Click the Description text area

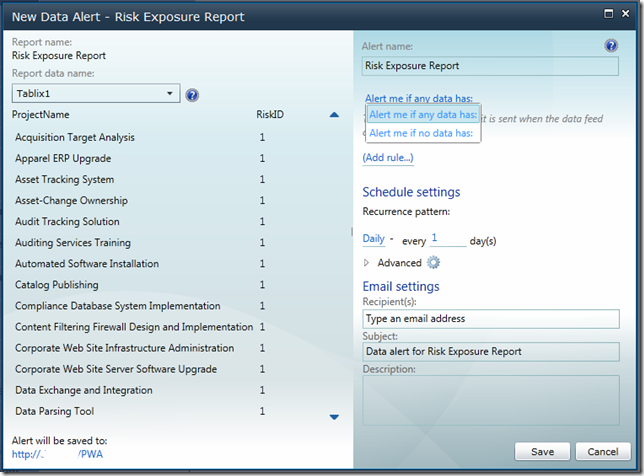[x=490, y=400]
